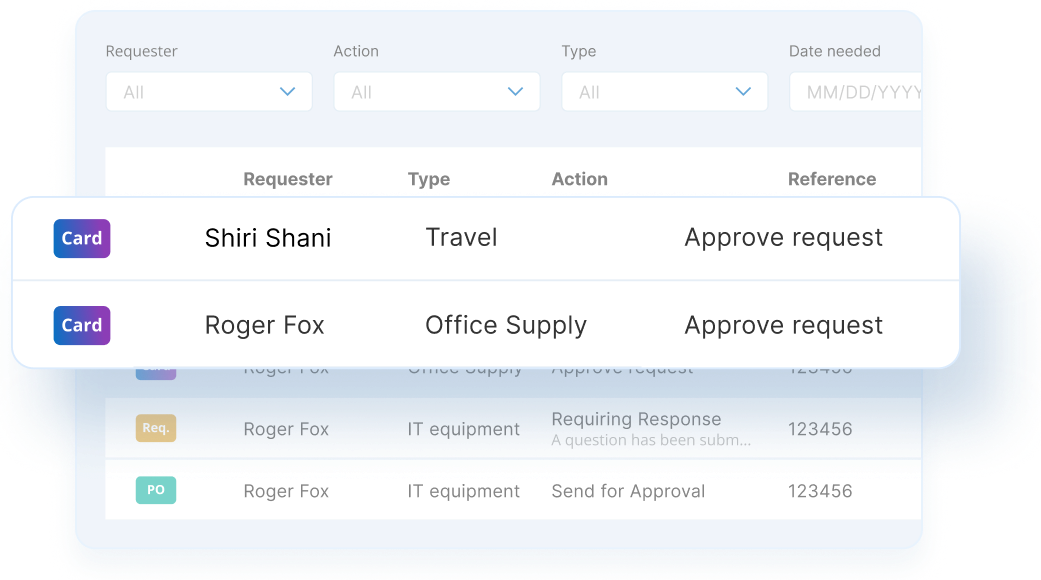Screen dimensions: 1041x580
Task: Click Approve request for Office Supply row
Action: [783, 325]
